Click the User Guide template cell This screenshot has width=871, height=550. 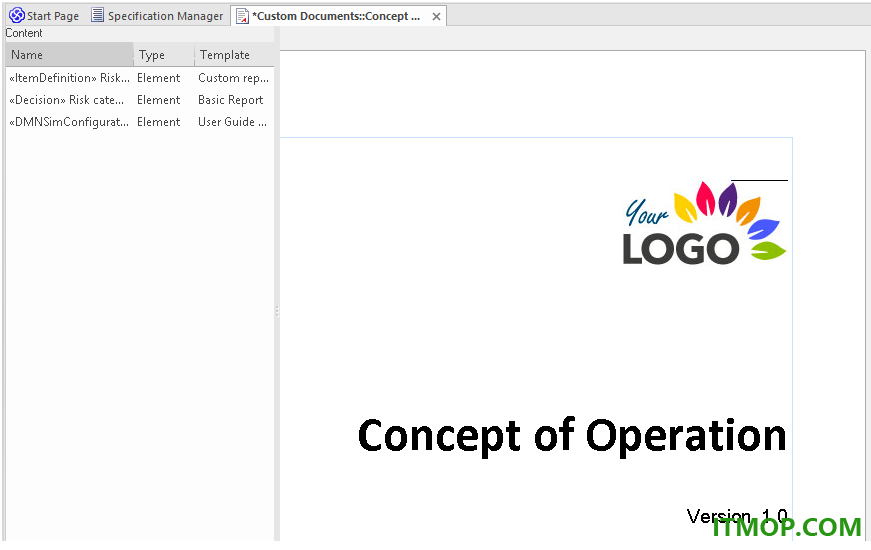pos(233,122)
